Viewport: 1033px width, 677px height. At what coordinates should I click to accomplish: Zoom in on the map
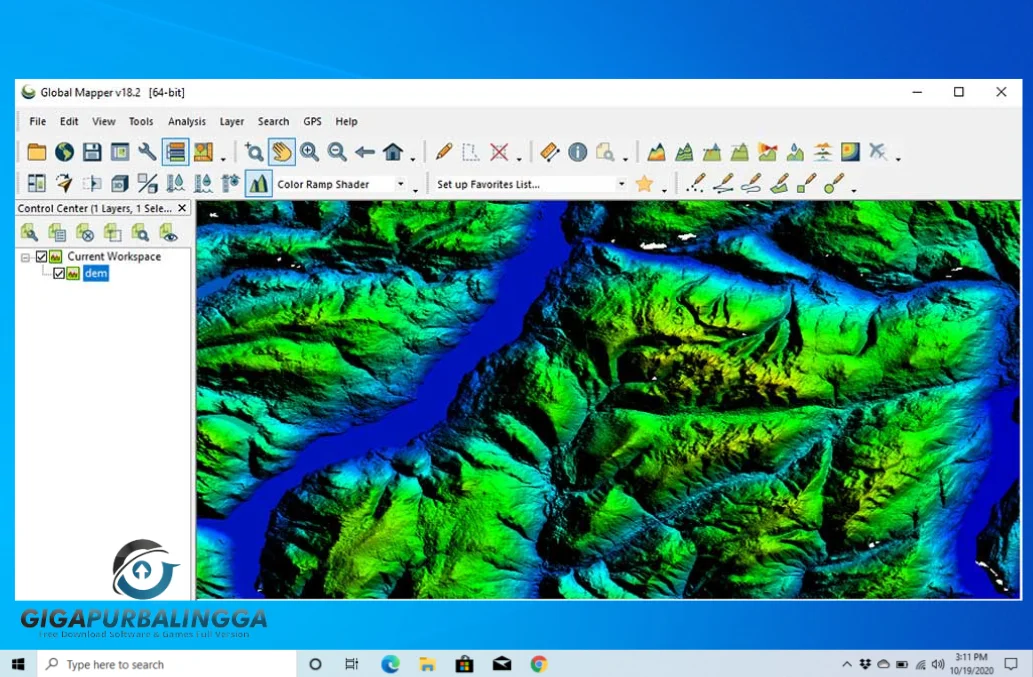pos(309,152)
